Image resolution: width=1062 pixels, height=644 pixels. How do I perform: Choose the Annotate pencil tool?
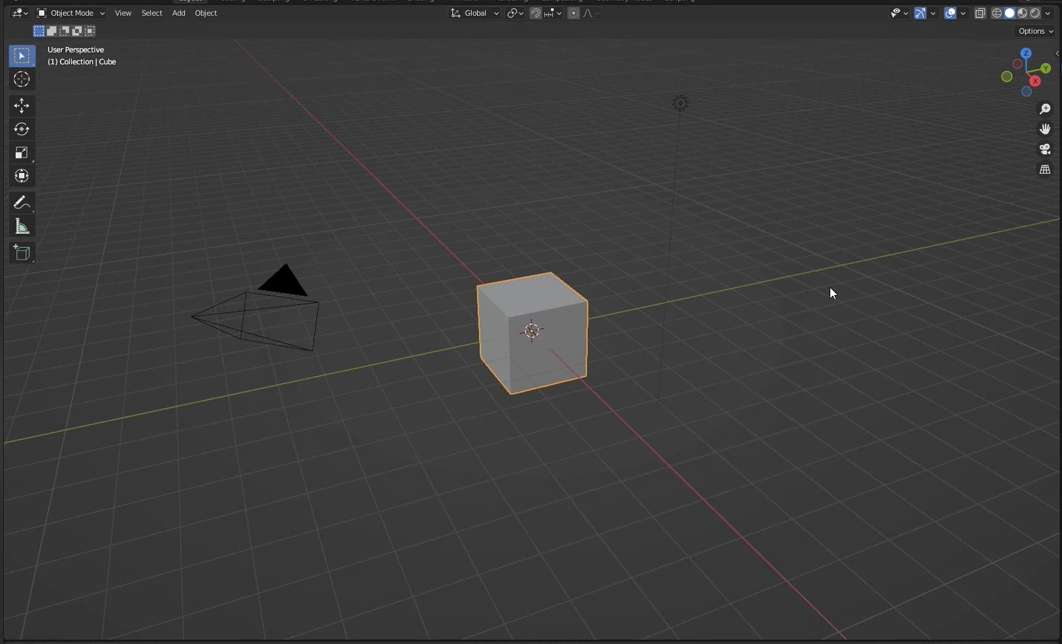[x=22, y=202]
